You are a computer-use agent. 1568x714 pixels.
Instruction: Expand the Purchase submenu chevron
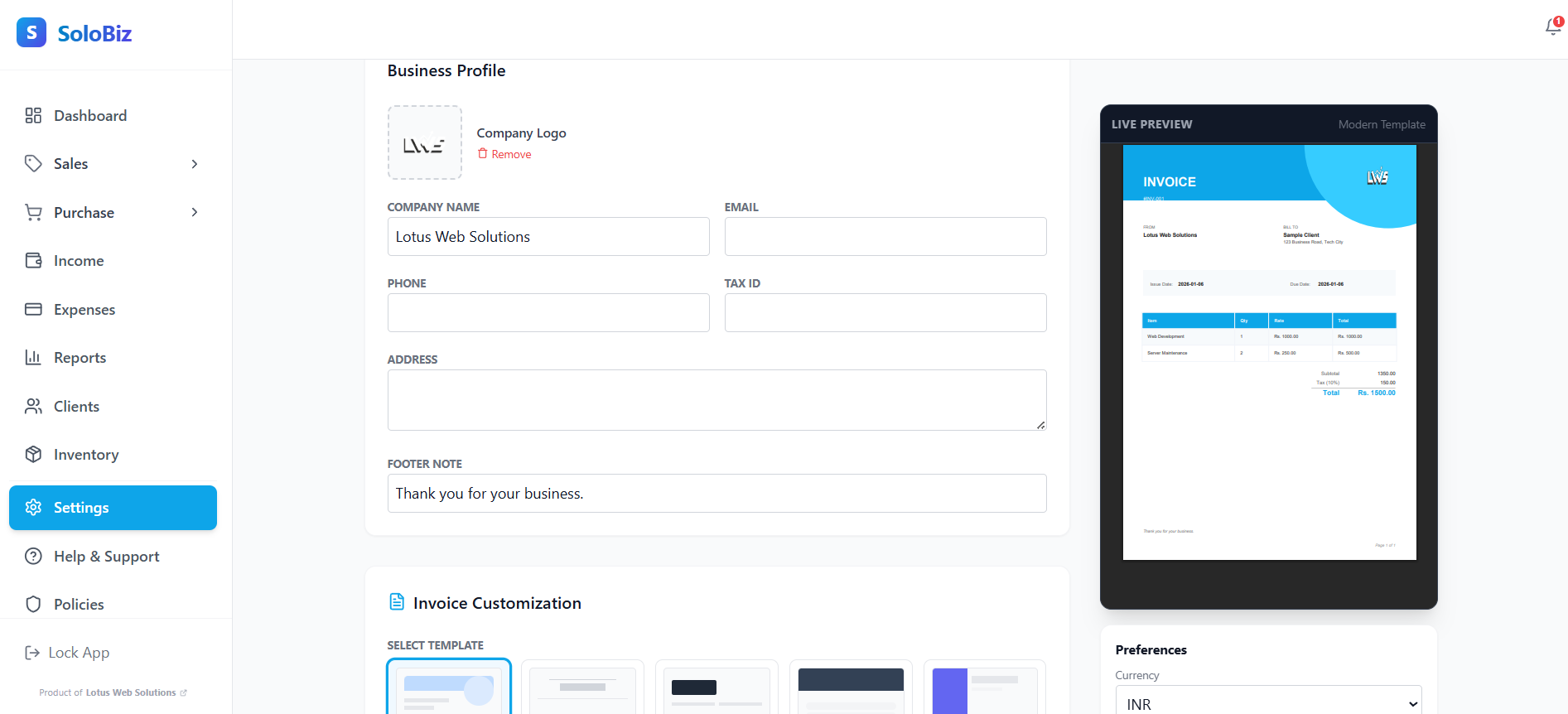coord(195,212)
